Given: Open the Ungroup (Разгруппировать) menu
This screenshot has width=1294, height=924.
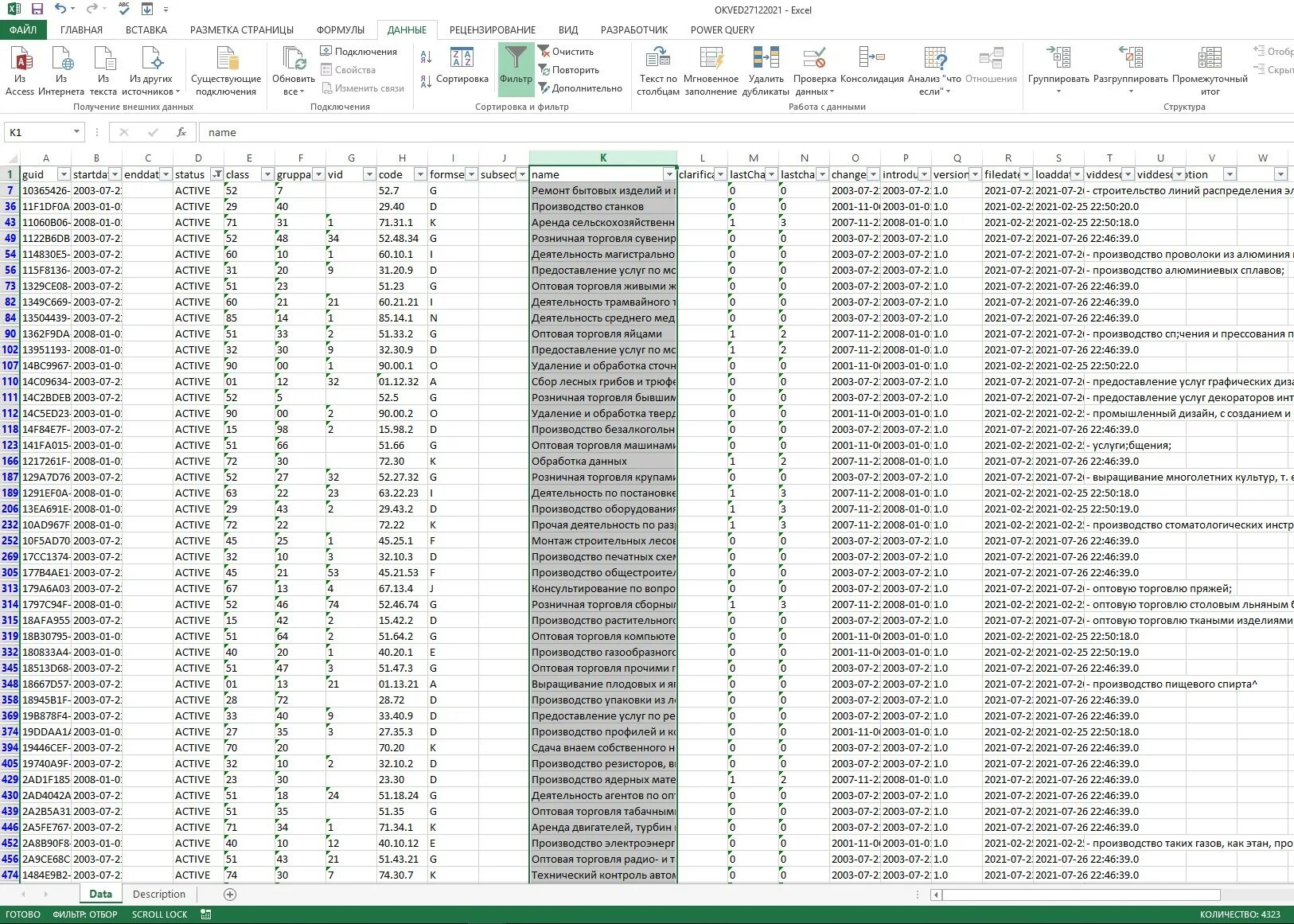Looking at the screenshot, I should click(1131, 70).
